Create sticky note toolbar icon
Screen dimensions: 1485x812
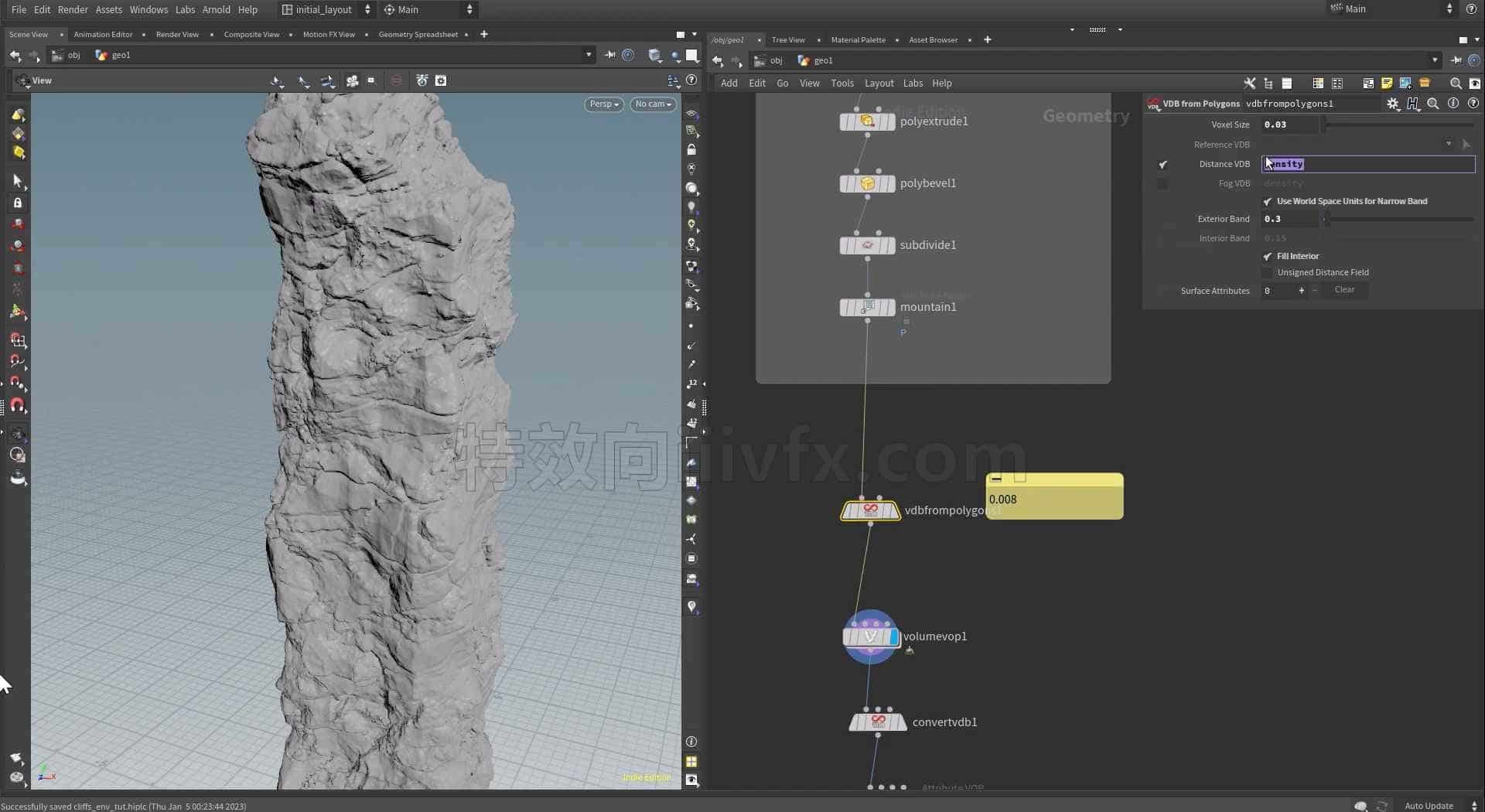[x=1387, y=83]
